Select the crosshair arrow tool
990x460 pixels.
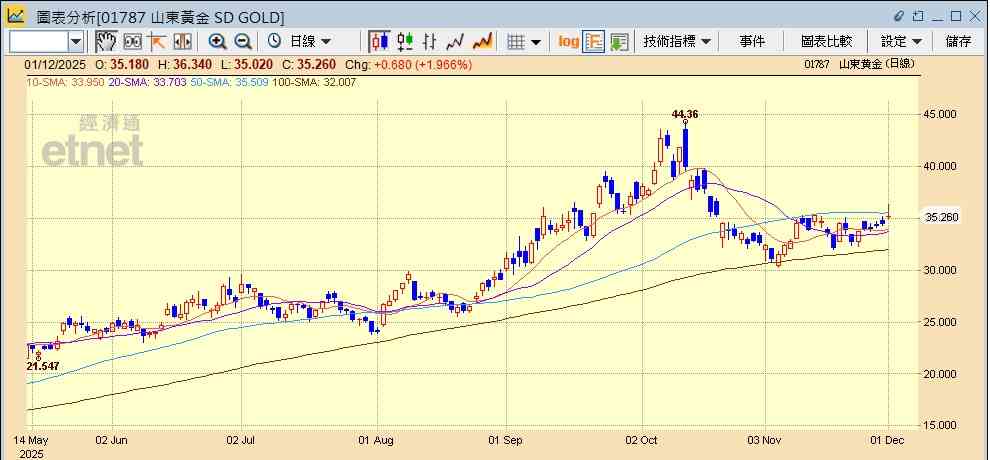157,41
